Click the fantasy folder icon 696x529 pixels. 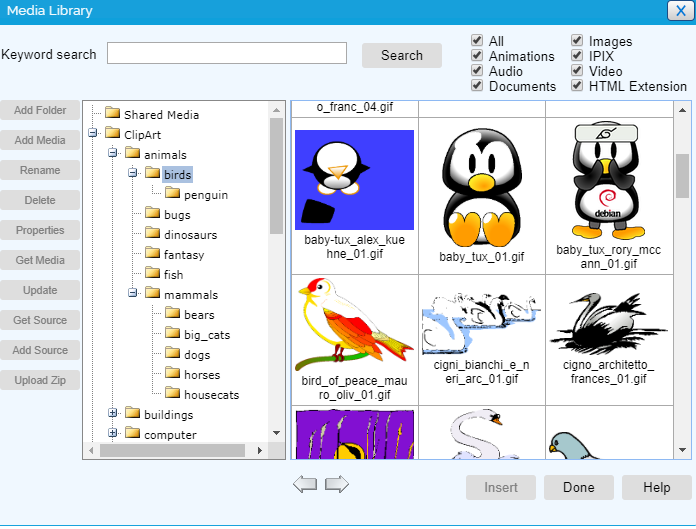click(153, 253)
